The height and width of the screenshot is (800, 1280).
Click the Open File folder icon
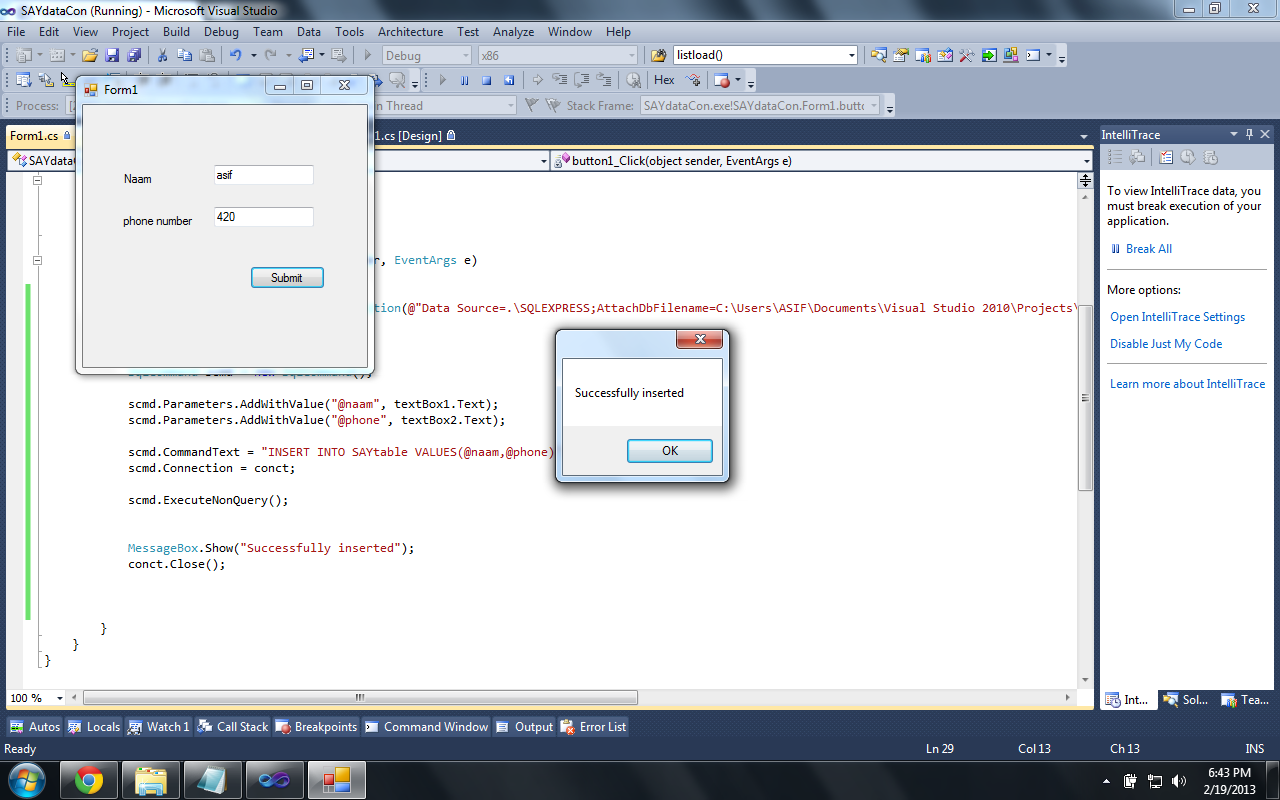point(89,55)
